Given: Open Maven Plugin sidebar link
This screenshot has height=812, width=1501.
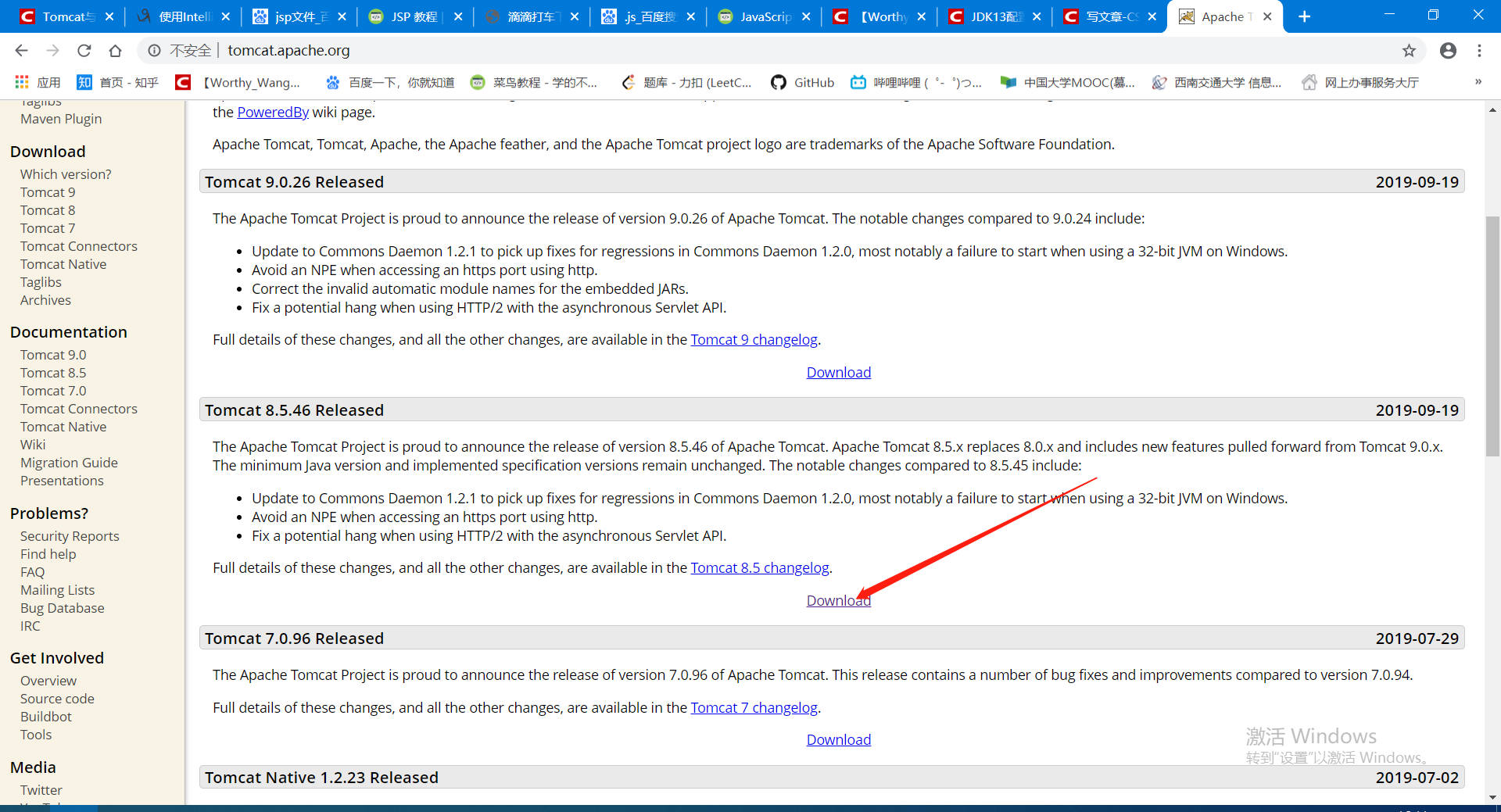Looking at the screenshot, I should (x=61, y=119).
